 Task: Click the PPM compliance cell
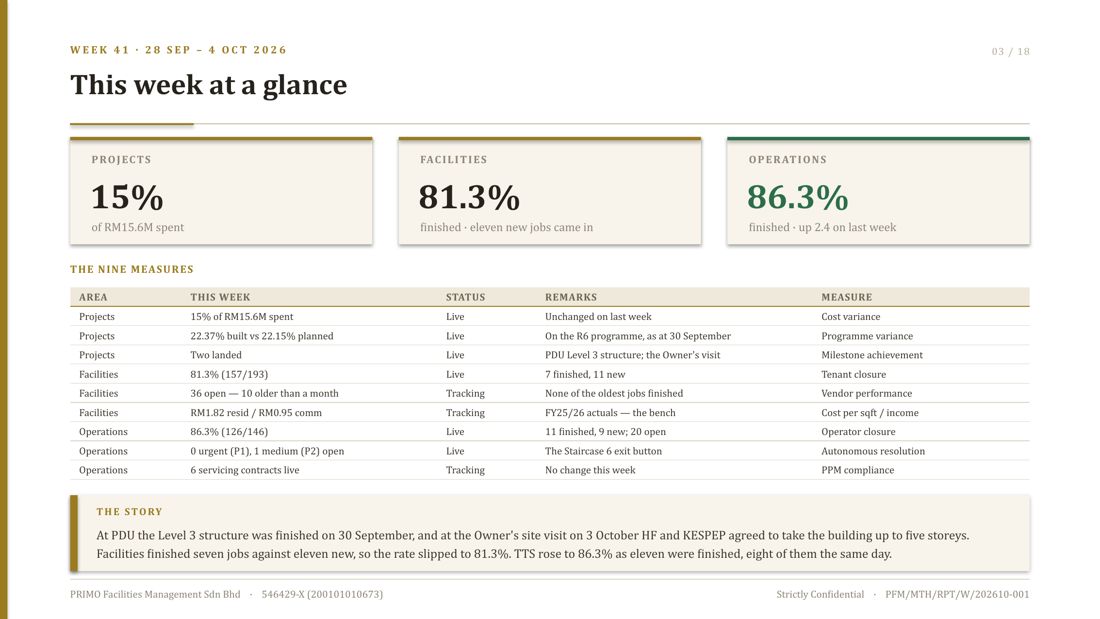tap(858, 470)
